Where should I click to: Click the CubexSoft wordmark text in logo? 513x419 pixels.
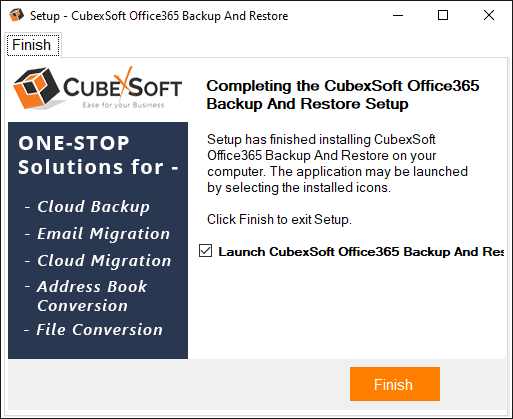point(122,87)
